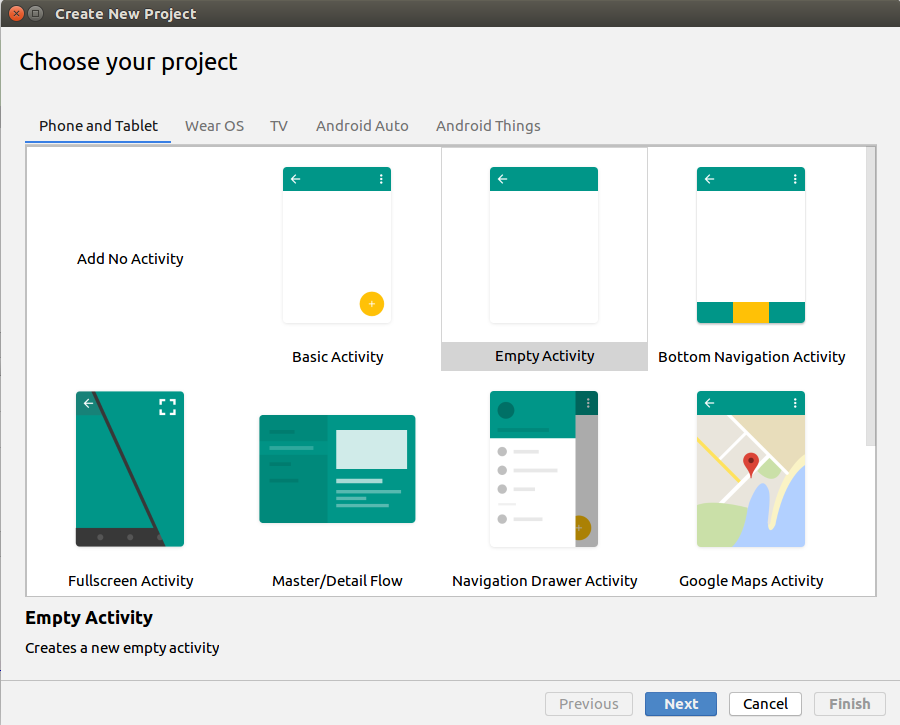Click the yellow plus FAB in Basic Activity preview
This screenshot has width=900, height=725.
[x=372, y=304]
